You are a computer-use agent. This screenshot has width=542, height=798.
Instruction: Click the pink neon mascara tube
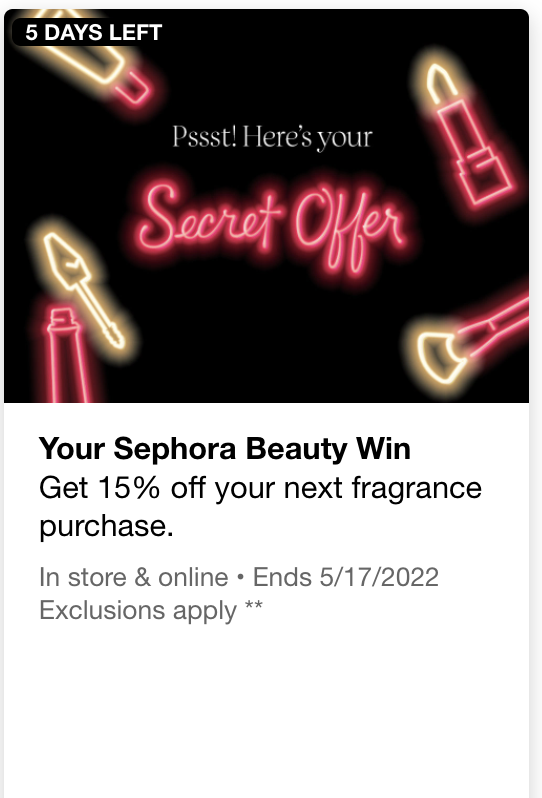coord(67,354)
